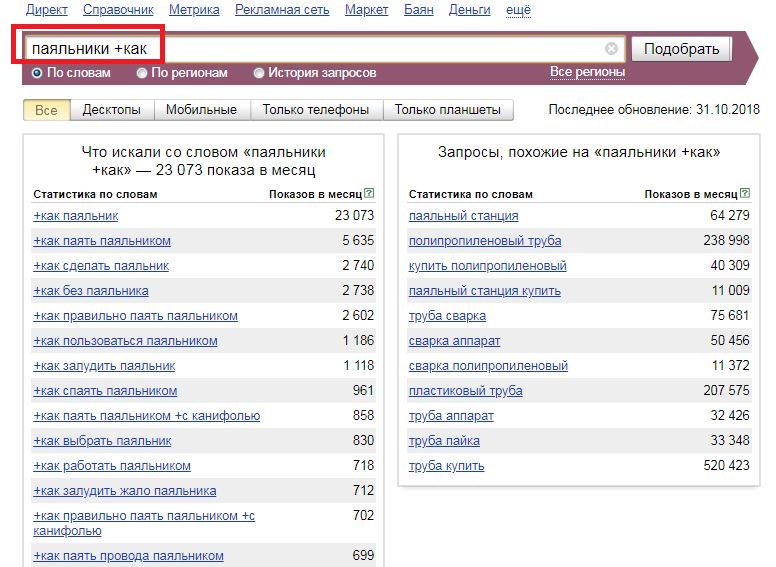Image resolution: width=776 pixels, height=567 pixels.
Task: Open the Справочник link
Action: coord(118,9)
